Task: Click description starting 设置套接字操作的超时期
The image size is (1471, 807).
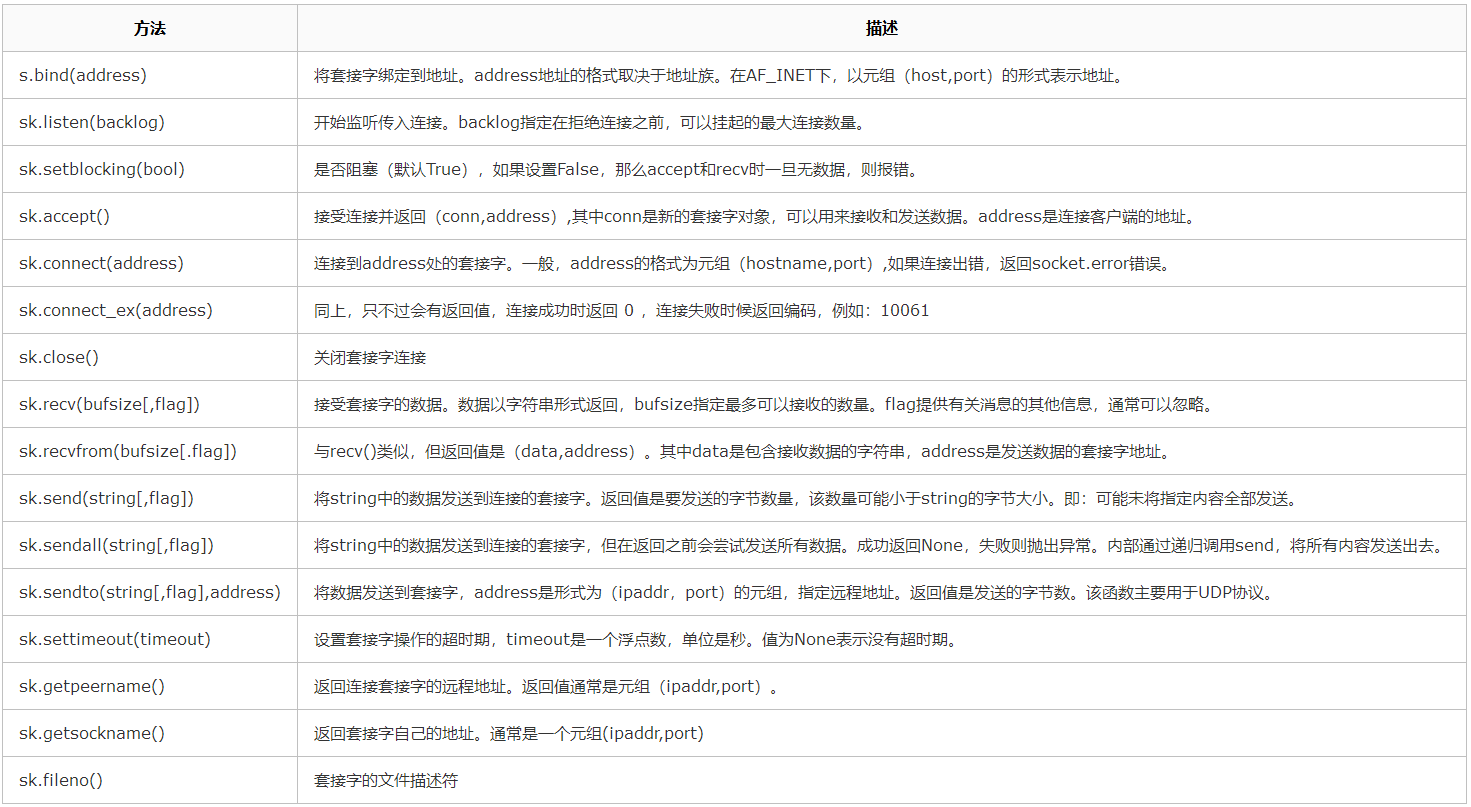Action: tap(882, 639)
